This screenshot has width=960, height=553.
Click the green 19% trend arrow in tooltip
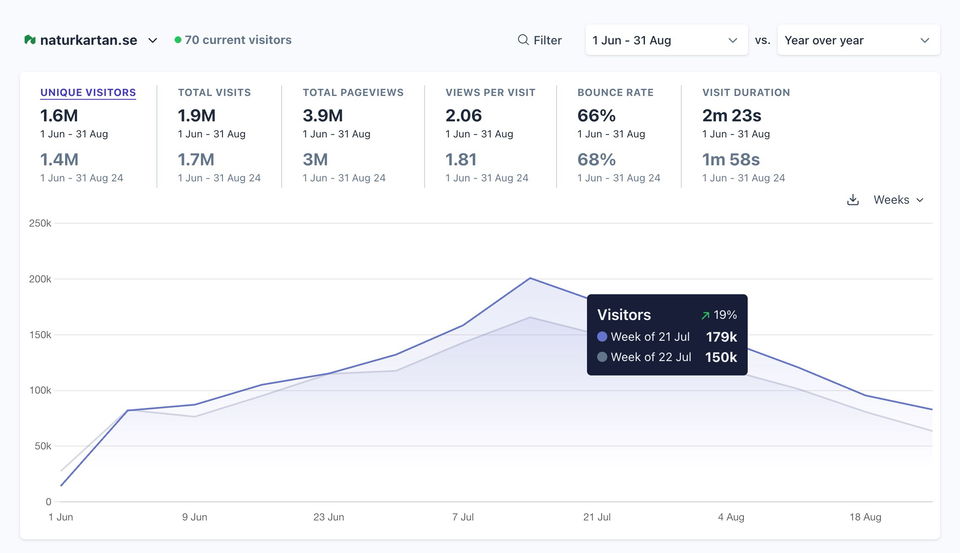tap(705, 315)
